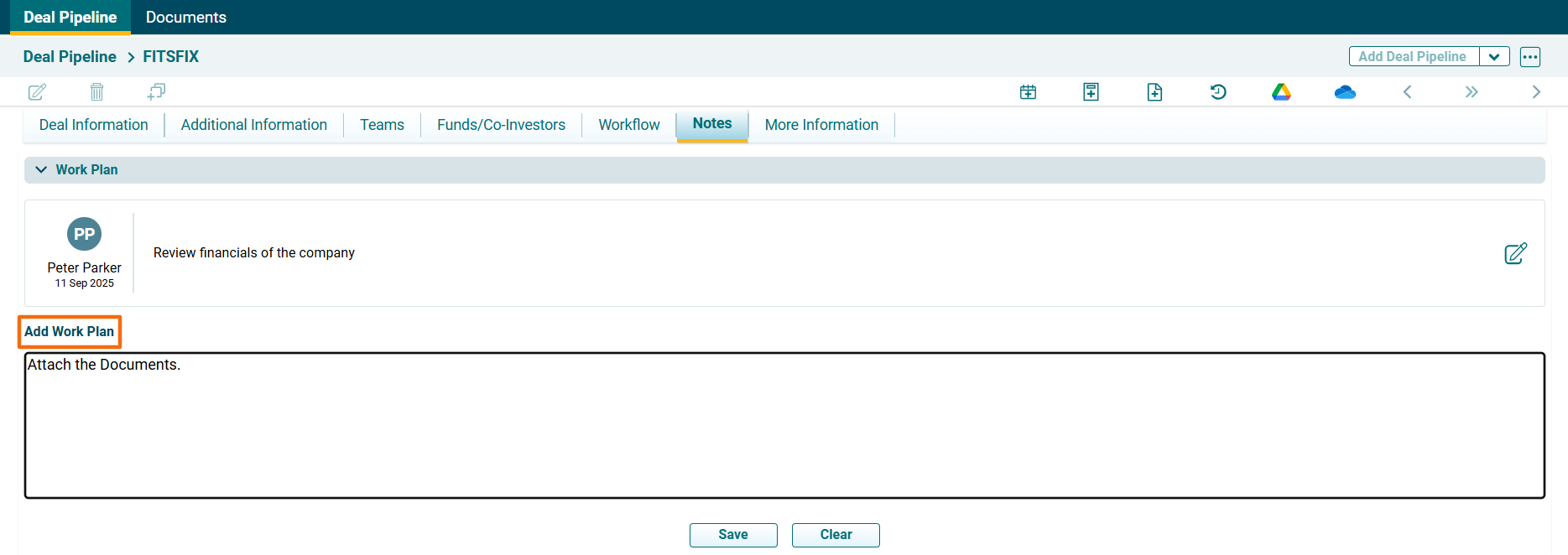Go to the previous record arrow

tap(1408, 92)
